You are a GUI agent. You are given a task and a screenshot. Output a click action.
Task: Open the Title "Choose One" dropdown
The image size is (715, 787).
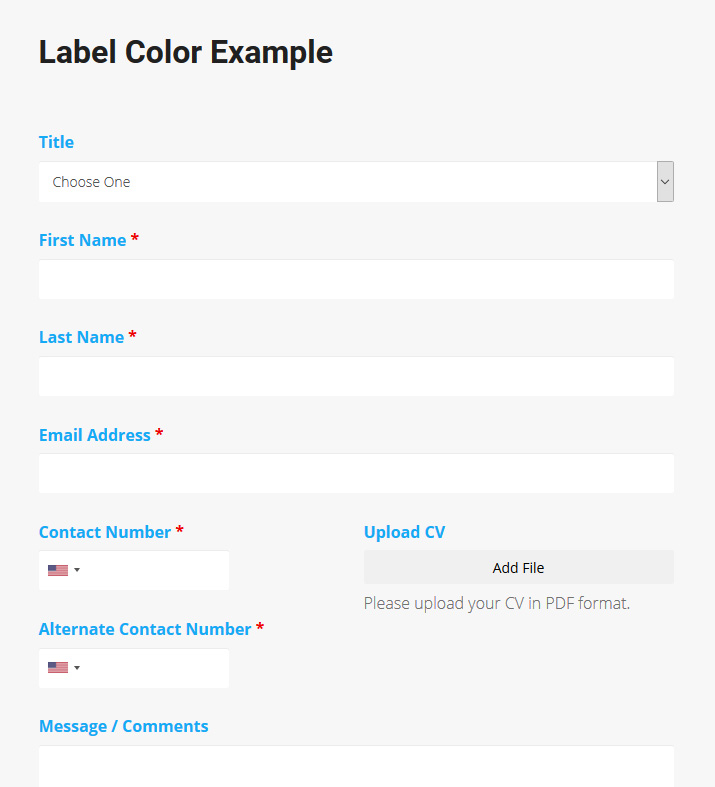click(356, 182)
